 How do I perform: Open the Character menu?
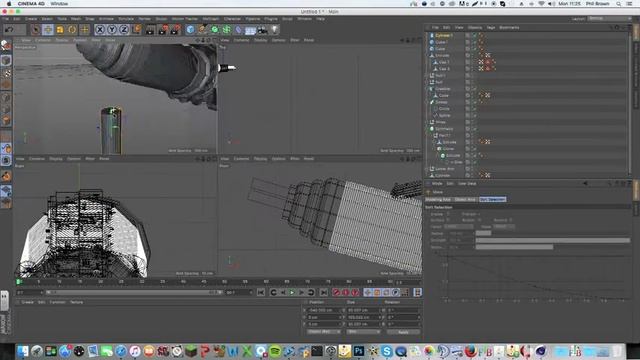[x=232, y=19]
